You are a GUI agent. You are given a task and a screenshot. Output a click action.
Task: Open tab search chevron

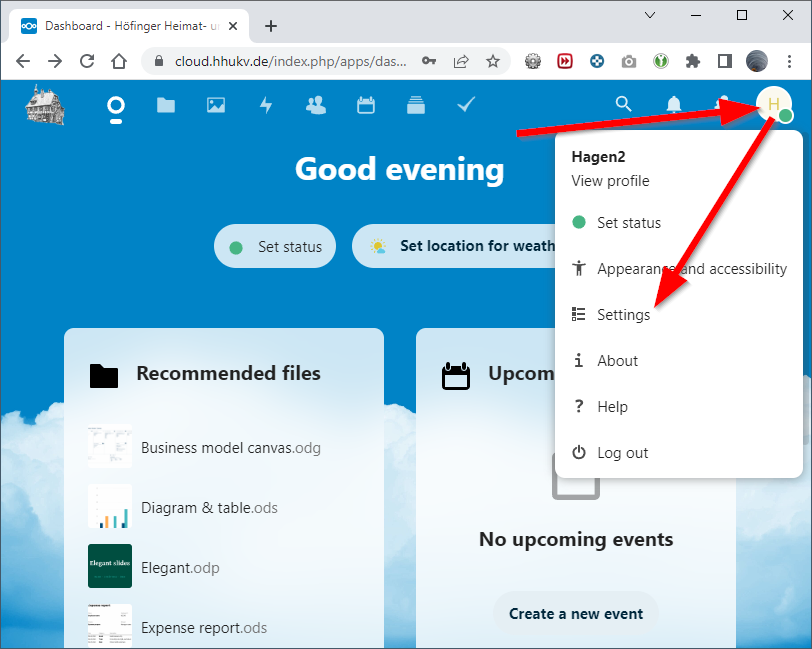(650, 15)
